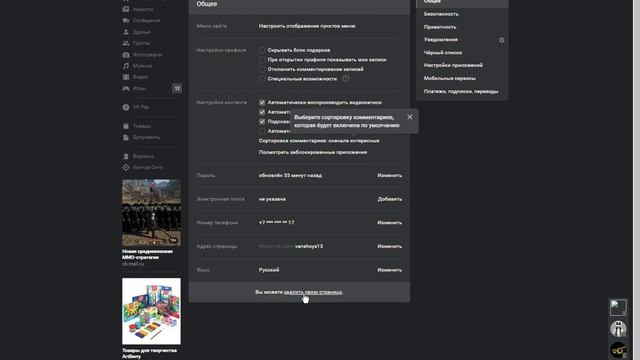640x360 pixels.
Task: Close the comment sorting tooltip
Action: point(410,117)
